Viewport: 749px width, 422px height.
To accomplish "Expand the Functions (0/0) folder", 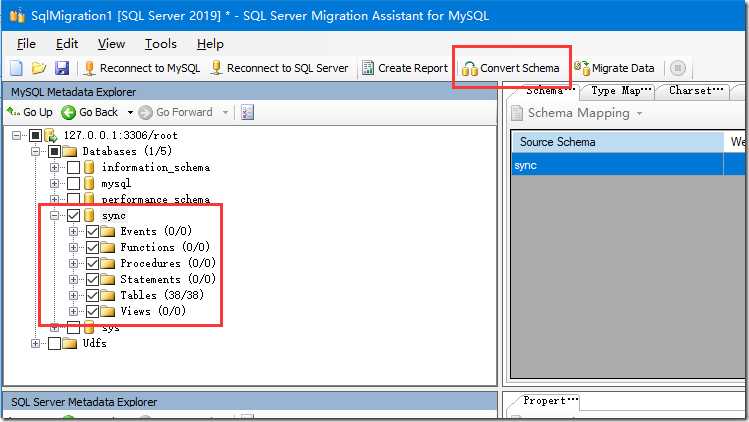I will pos(73,248).
